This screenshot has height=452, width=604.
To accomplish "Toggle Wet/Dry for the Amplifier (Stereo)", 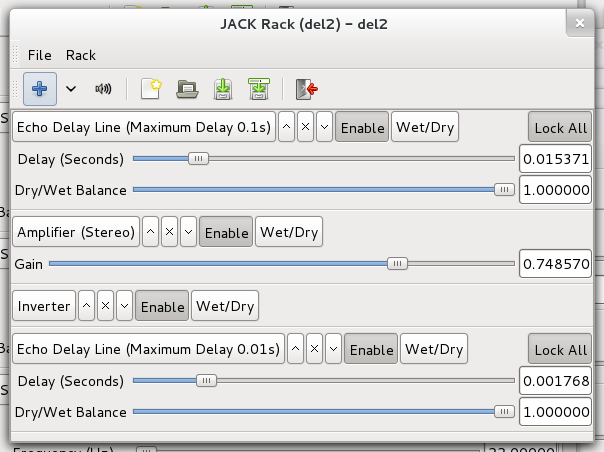I will (289, 232).
